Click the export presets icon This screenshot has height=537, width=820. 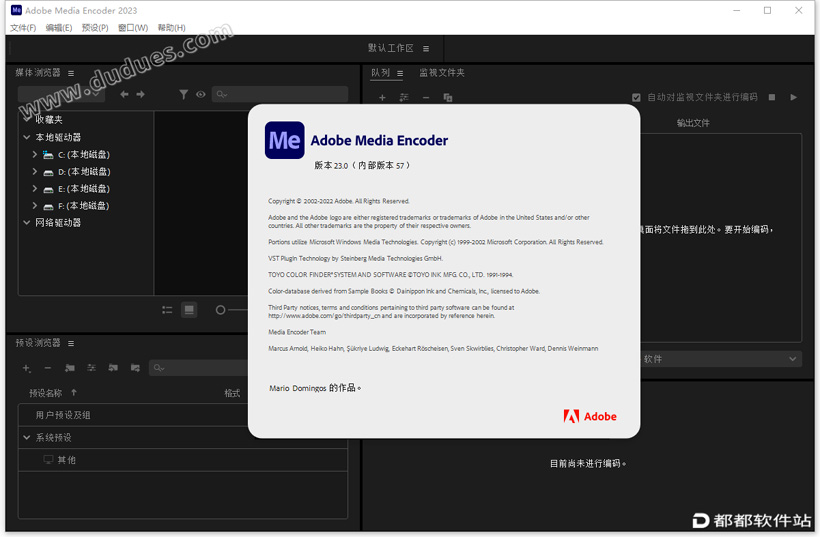[x=135, y=368]
